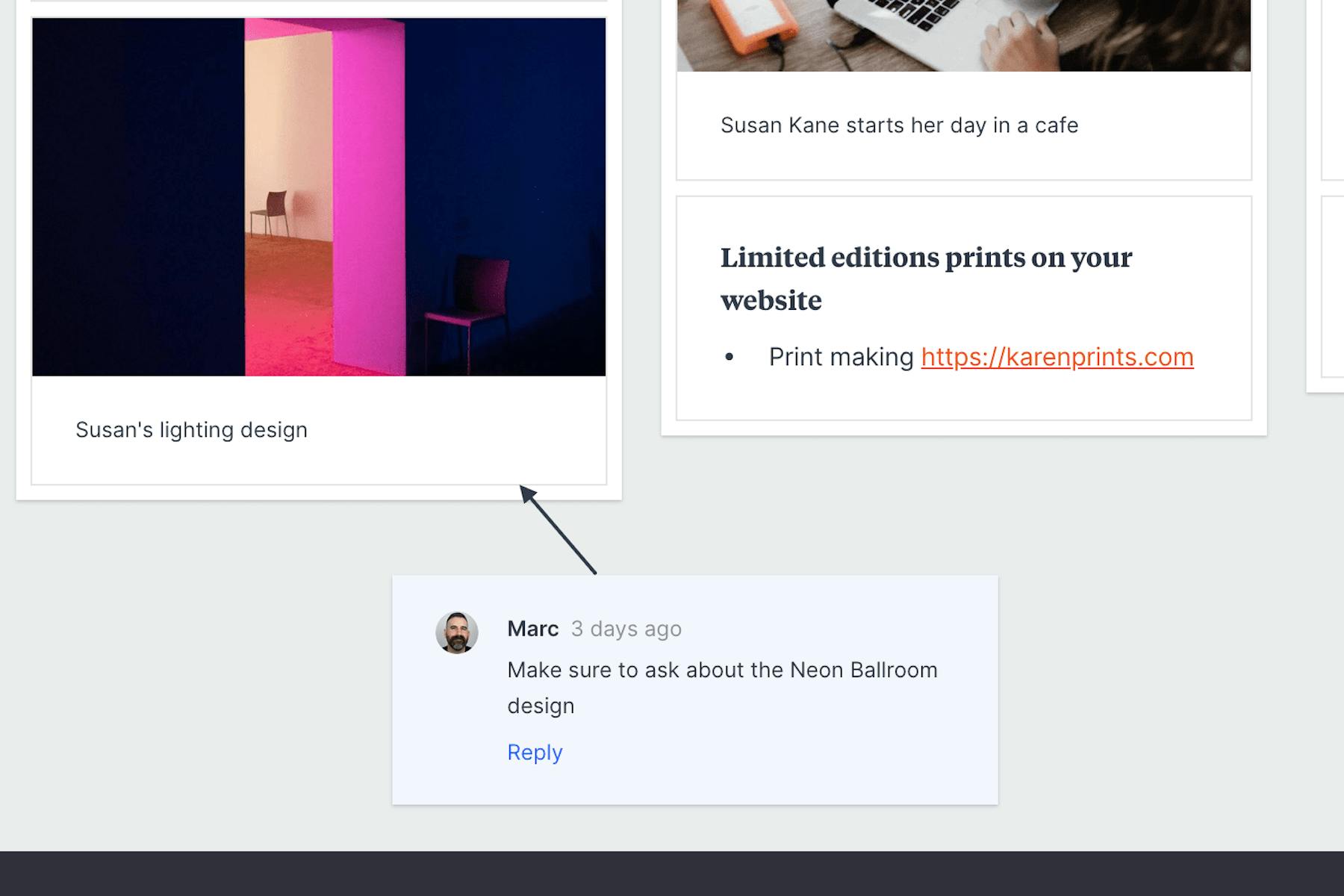Click the cafe laptop photo thumbnail
The height and width of the screenshot is (896, 1344).
pyautogui.click(x=963, y=34)
